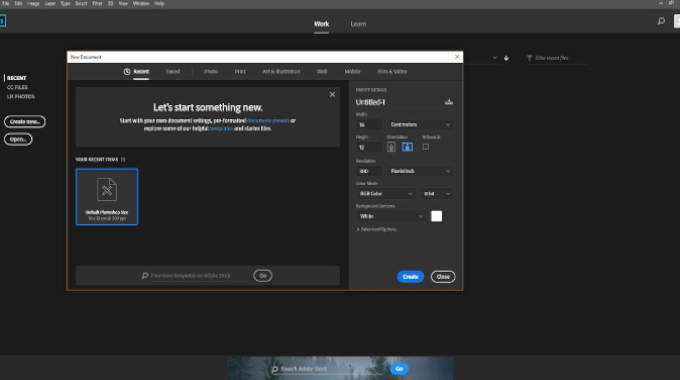
Task: Select the Recent tab in New Document
Action: (x=141, y=72)
